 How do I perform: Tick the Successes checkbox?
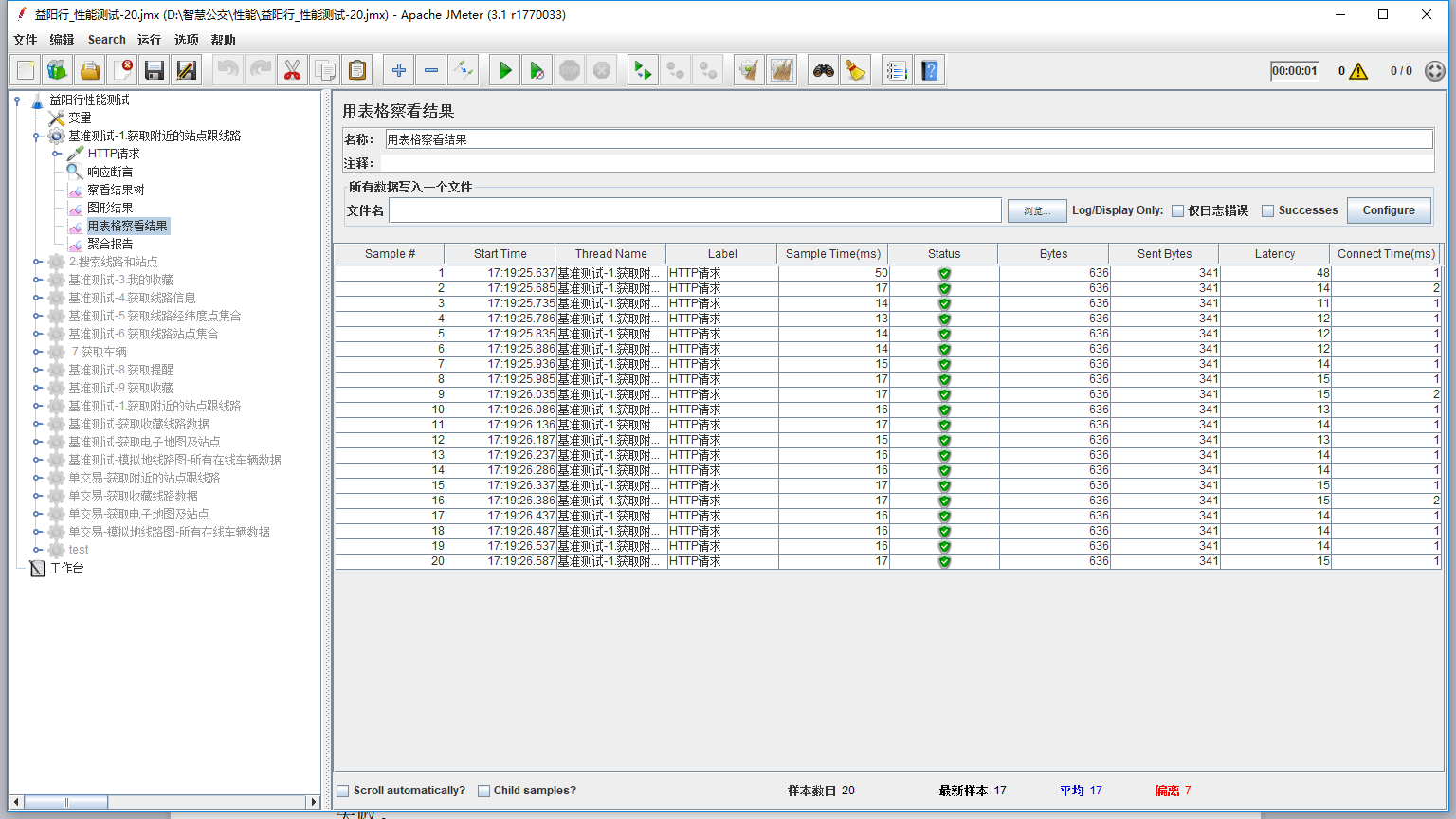click(1267, 210)
